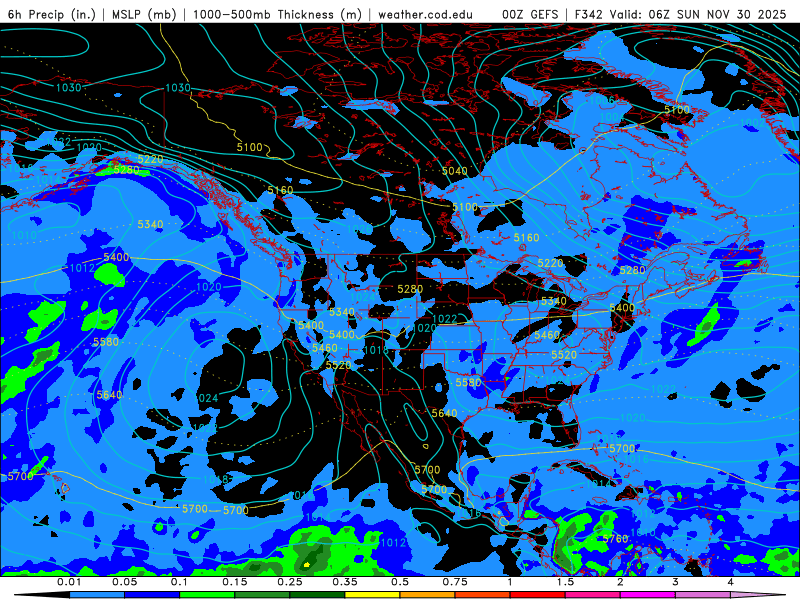Select the 0.25 legend value

pos(290,582)
